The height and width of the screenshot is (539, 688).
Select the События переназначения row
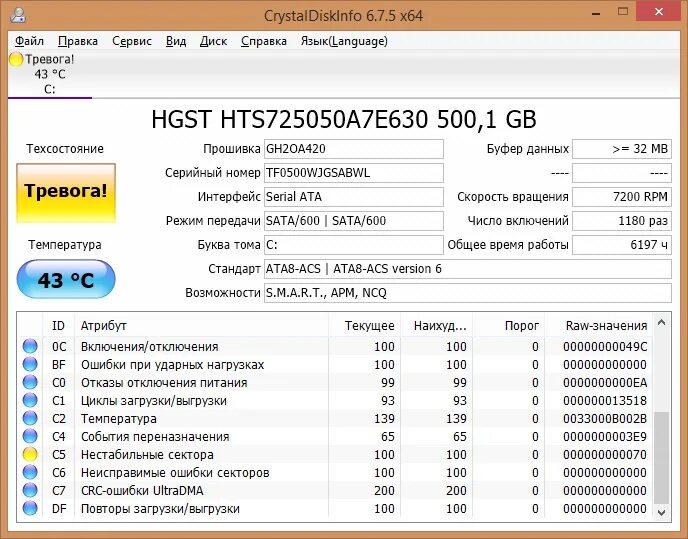tap(335, 436)
